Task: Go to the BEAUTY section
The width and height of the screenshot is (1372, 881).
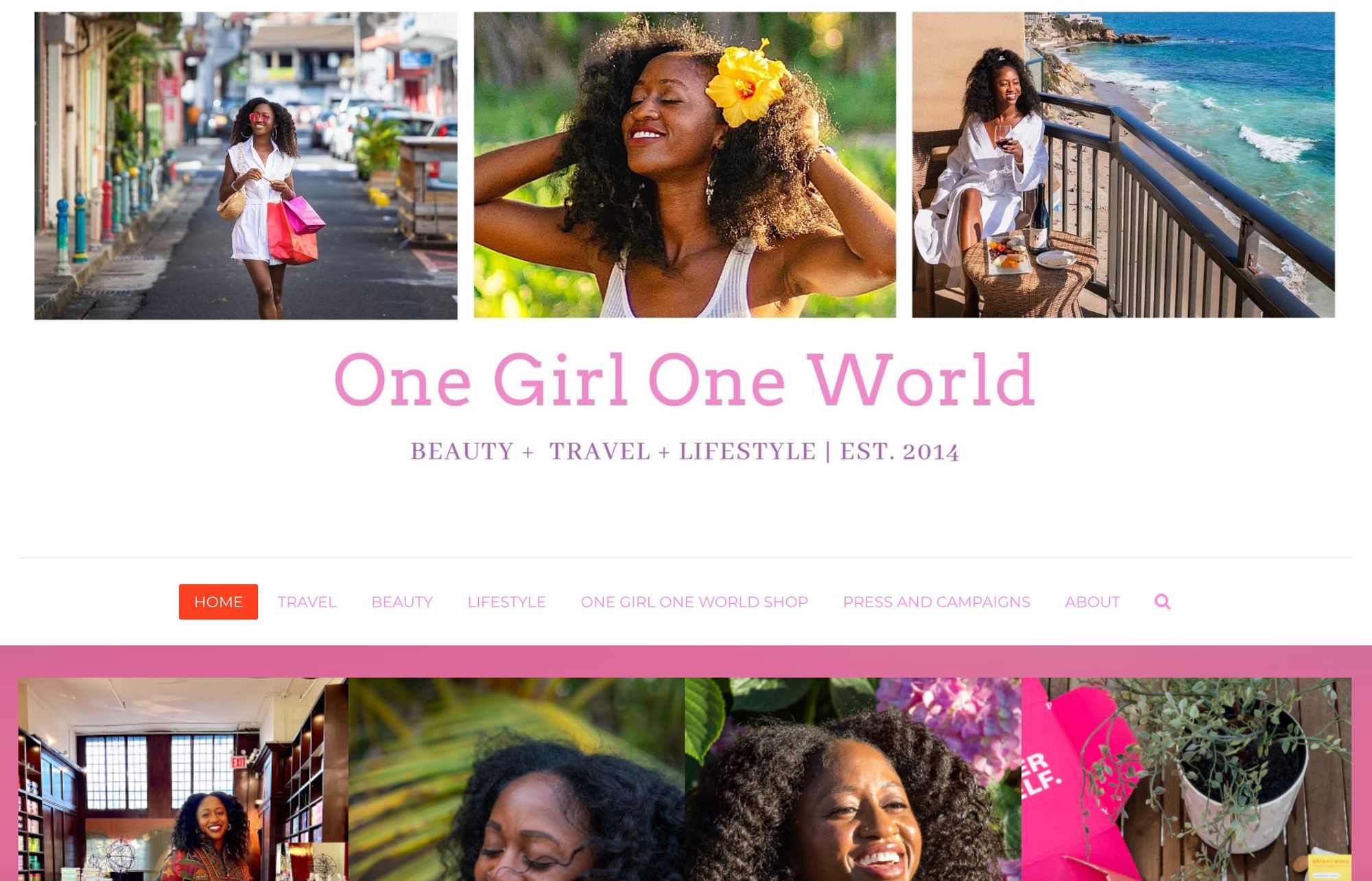Action: click(x=402, y=602)
